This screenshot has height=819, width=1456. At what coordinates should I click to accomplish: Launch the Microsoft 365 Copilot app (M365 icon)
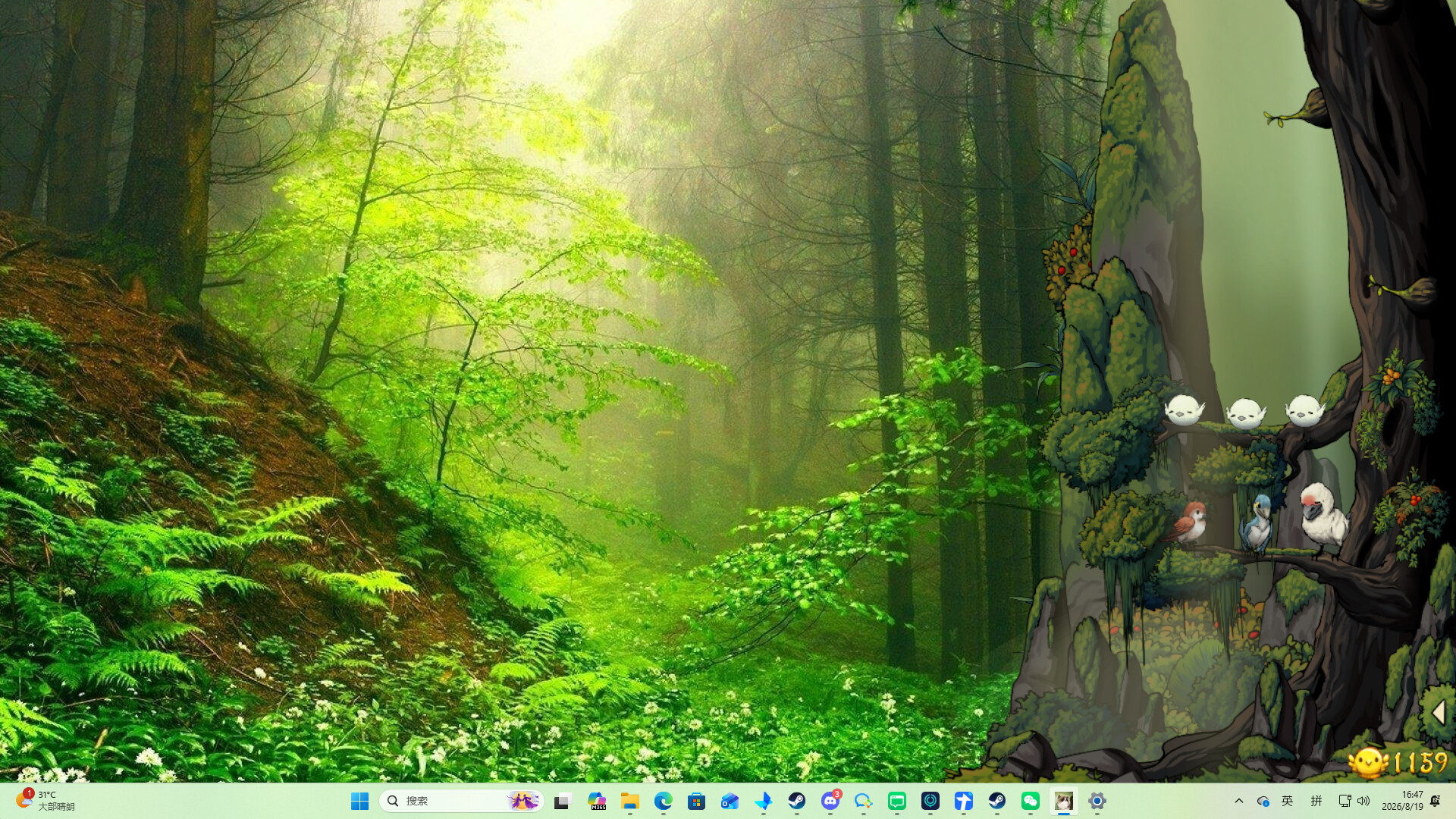597,801
